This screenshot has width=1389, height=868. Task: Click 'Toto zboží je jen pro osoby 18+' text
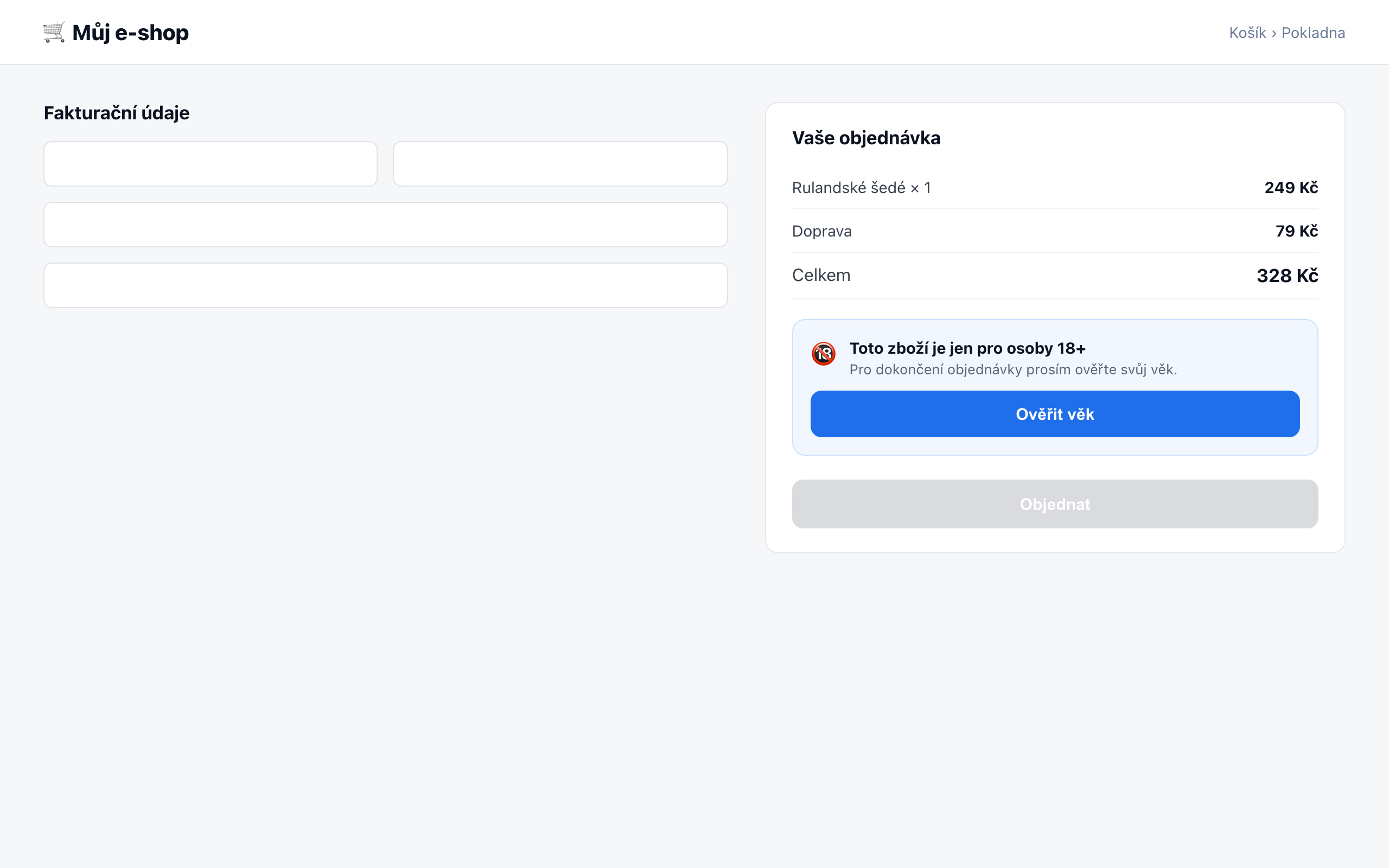(967, 348)
